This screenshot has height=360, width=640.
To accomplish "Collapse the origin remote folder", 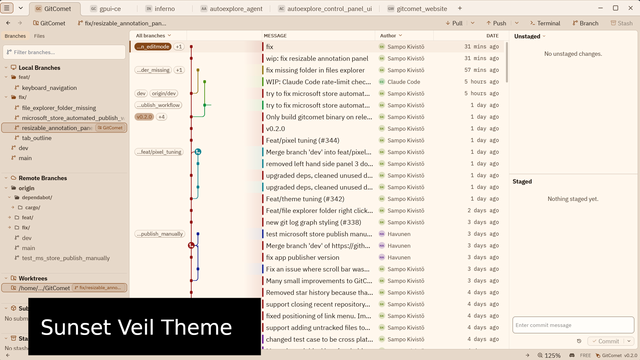I will pos(6,188).
